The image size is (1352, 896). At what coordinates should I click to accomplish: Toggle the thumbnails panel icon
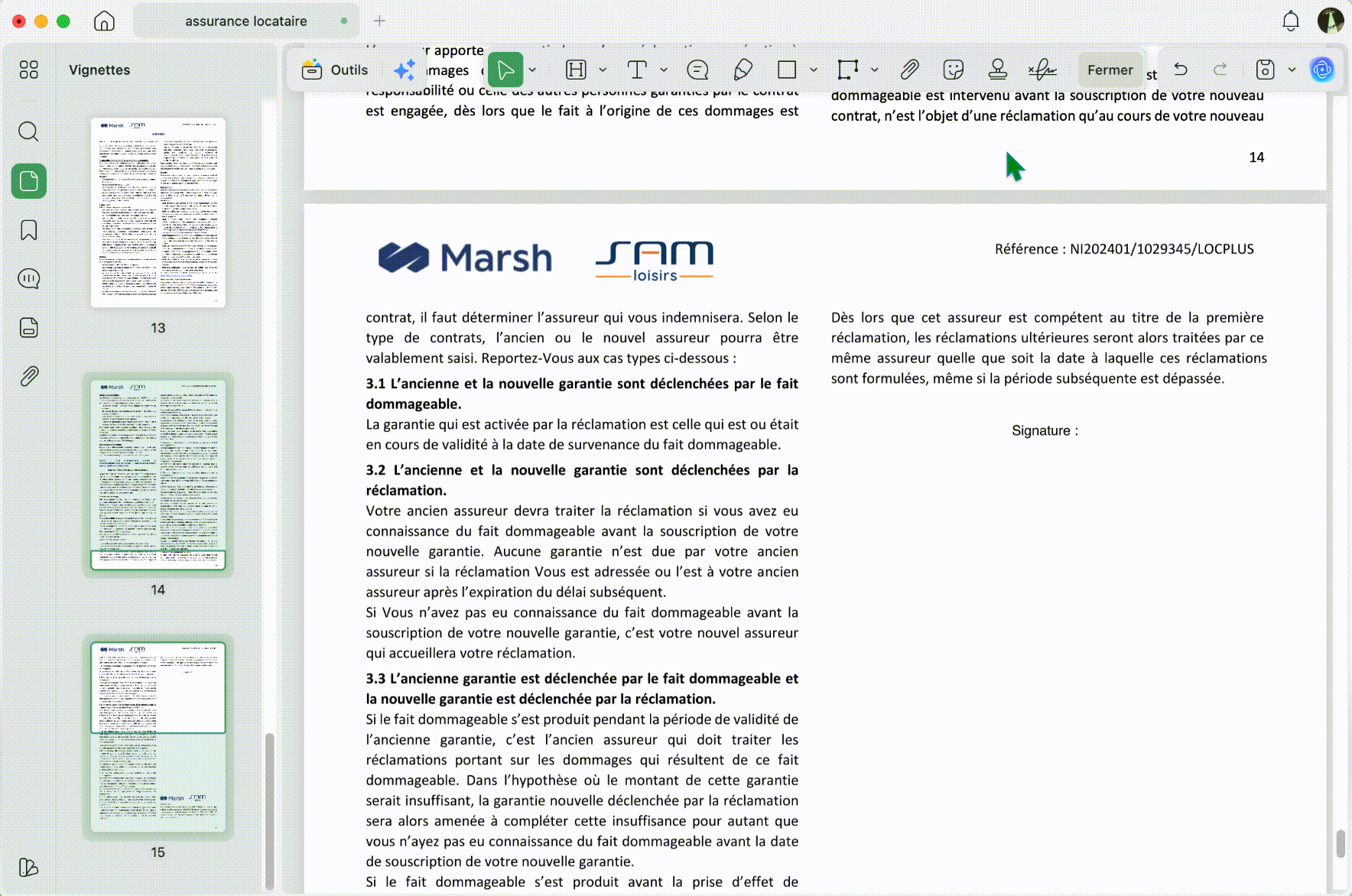[29, 181]
